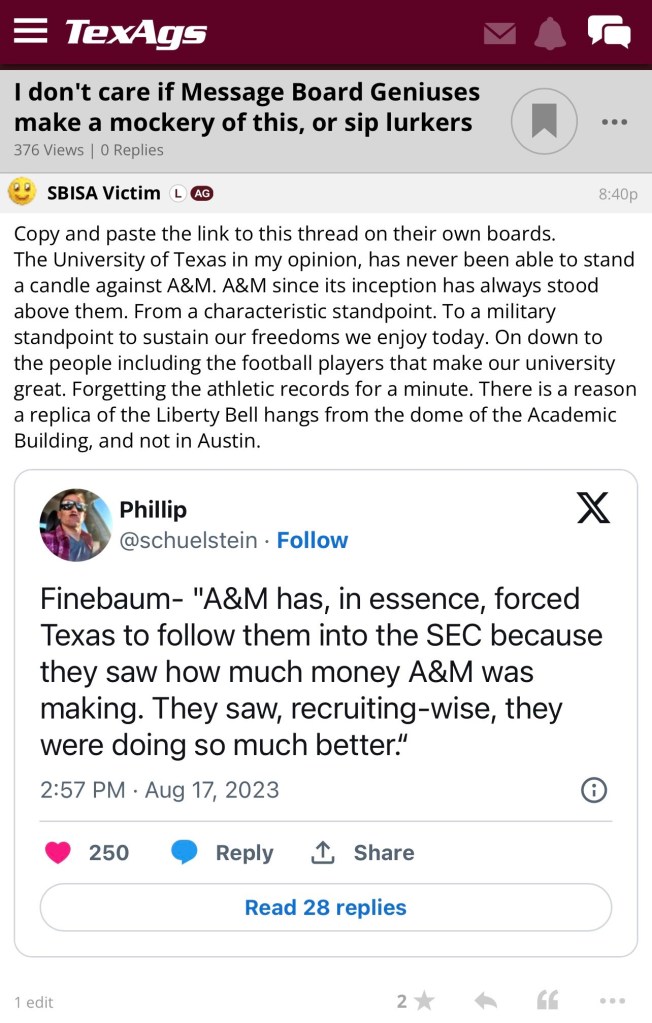Follow @schuelstein on X
652x1023 pixels.
click(x=312, y=540)
